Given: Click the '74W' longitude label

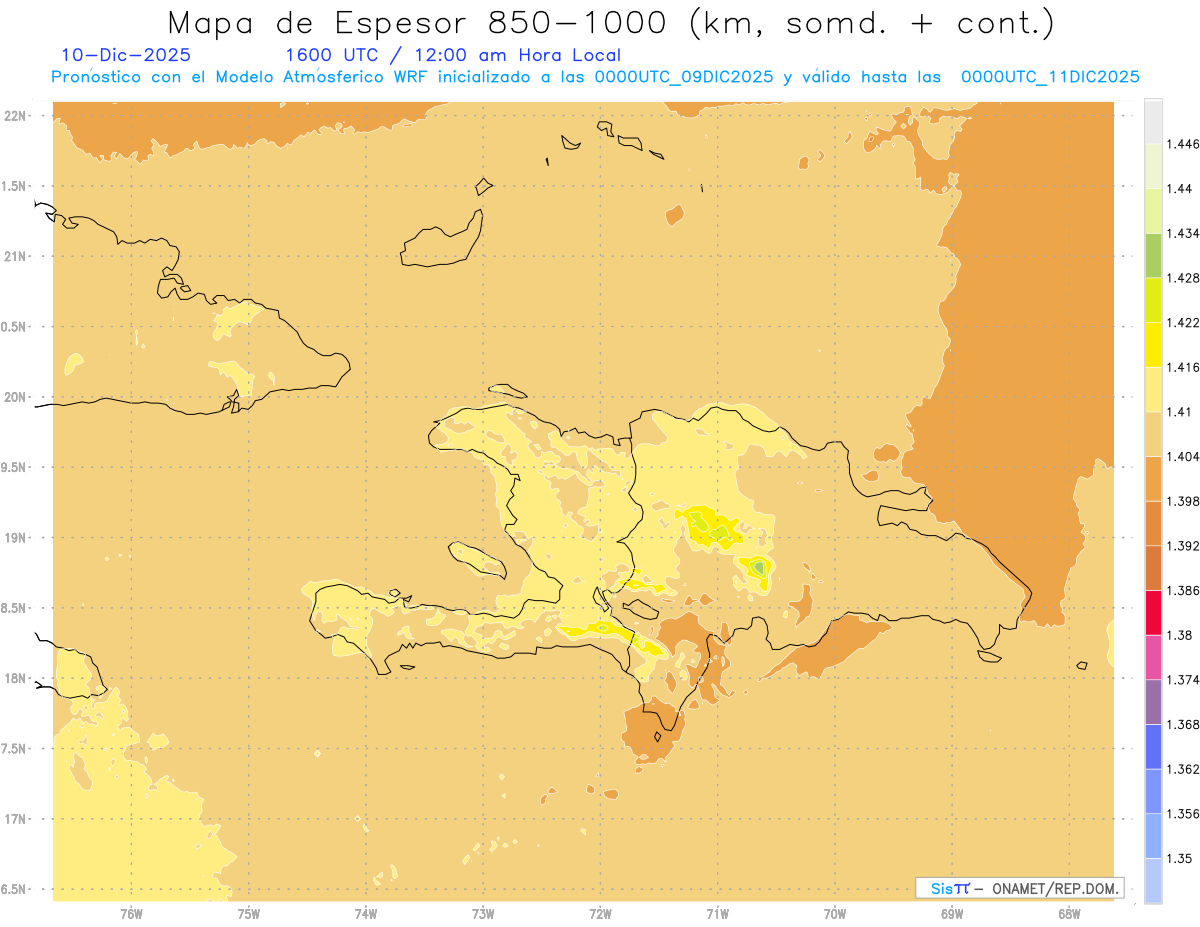Looking at the screenshot, I should click(365, 915).
